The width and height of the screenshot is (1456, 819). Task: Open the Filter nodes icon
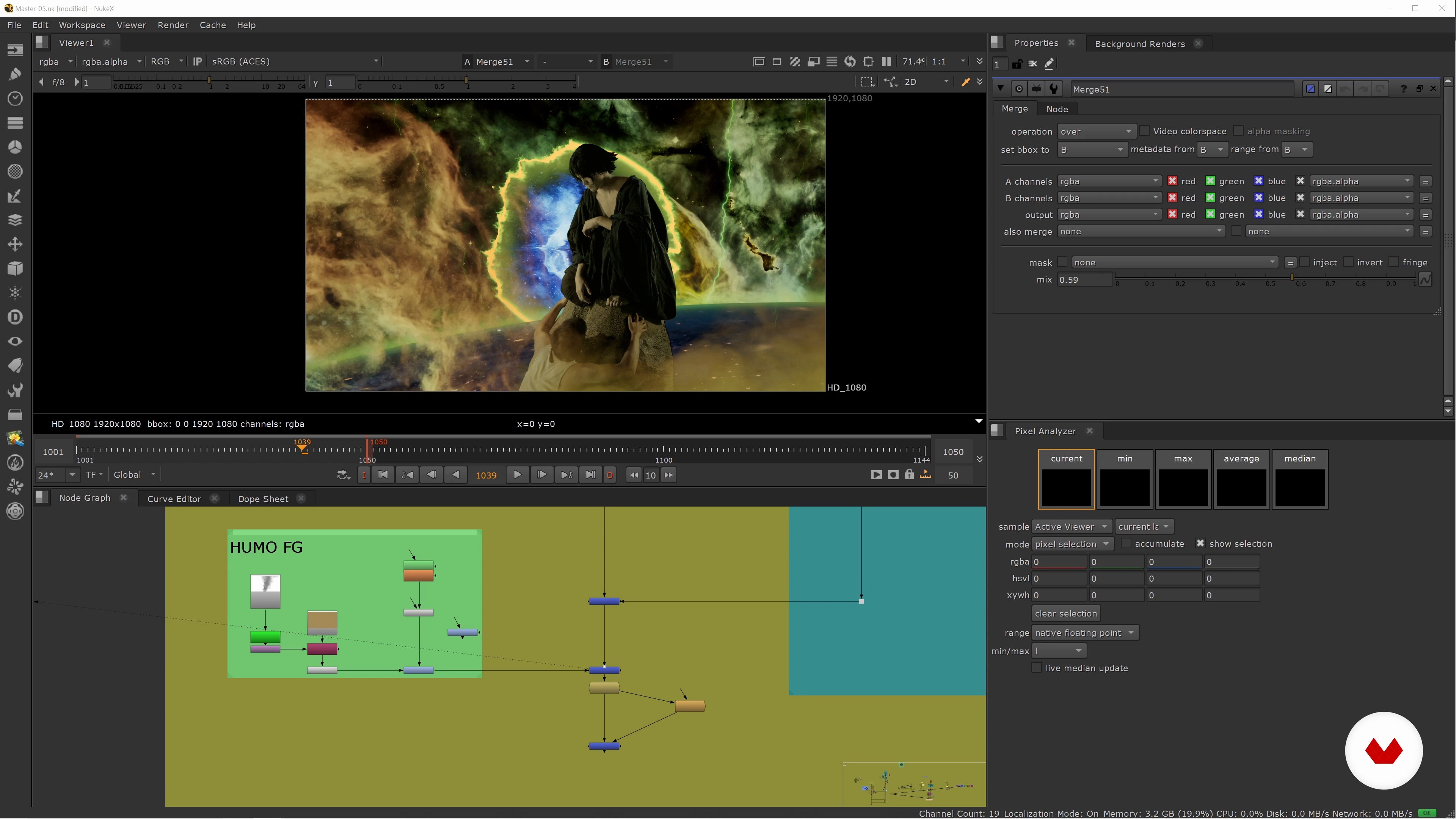click(15, 171)
